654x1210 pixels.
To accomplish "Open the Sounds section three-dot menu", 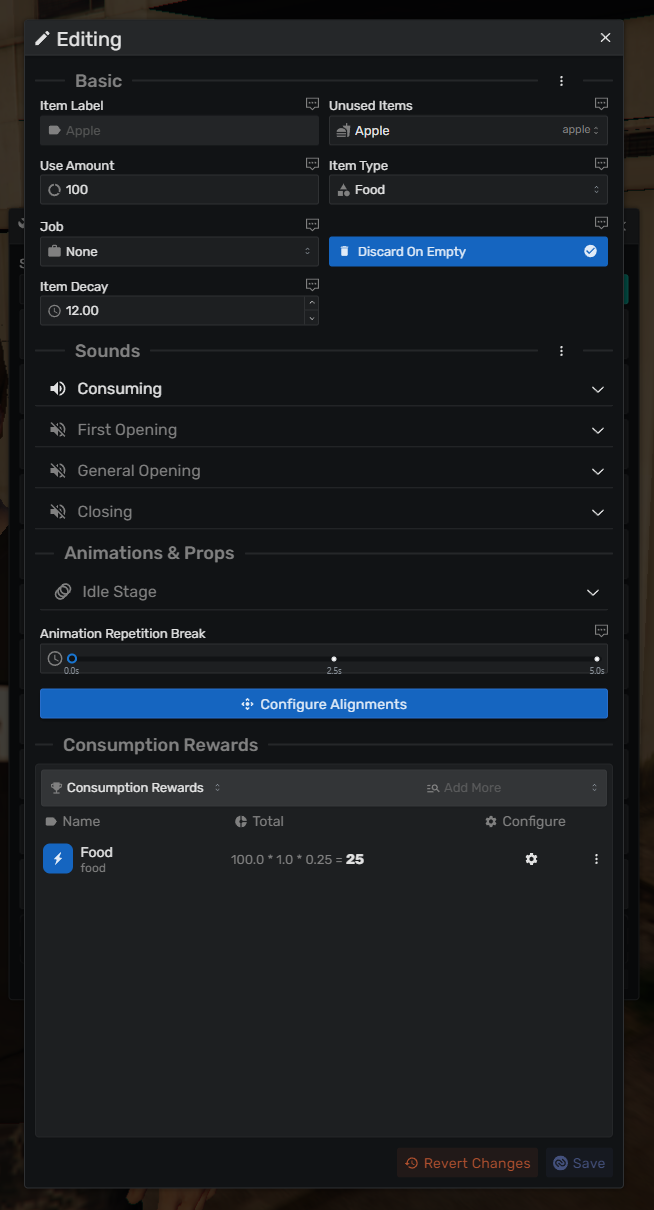I will point(561,351).
